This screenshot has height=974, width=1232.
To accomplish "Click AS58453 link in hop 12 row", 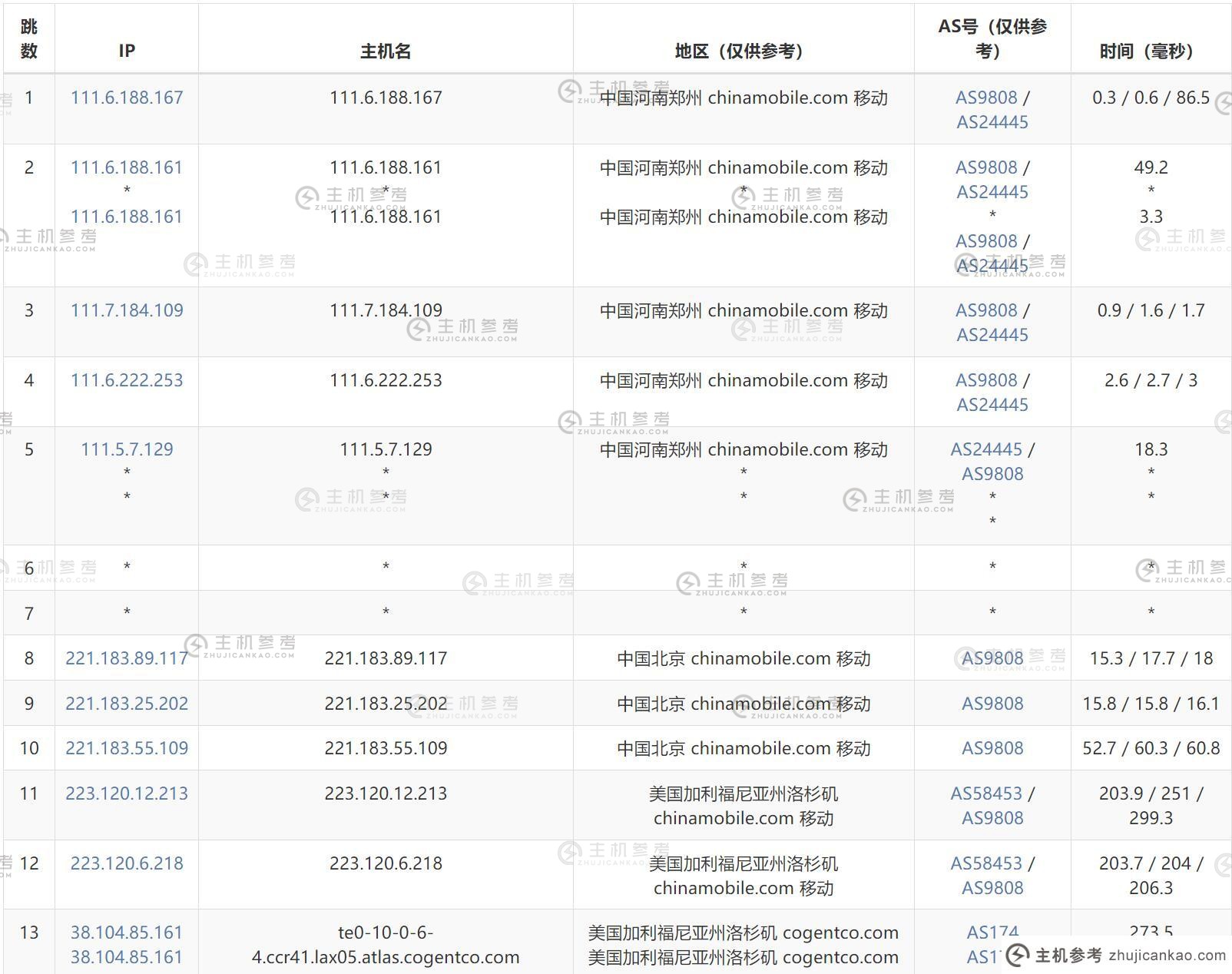I will [986, 863].
